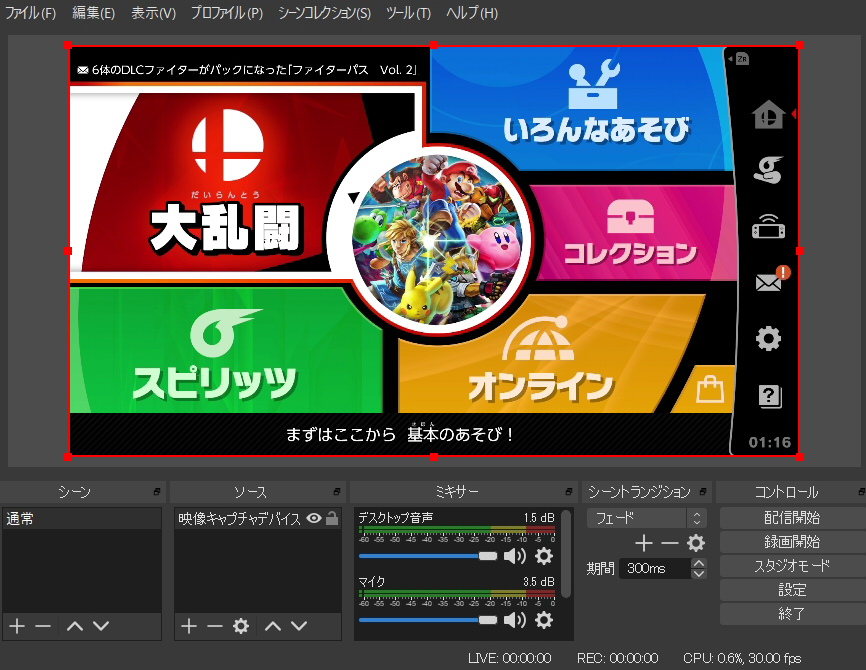Decrease 期間 duration with down arrow
The width and height of the screenshot is (866, 670).
(699, 573)
